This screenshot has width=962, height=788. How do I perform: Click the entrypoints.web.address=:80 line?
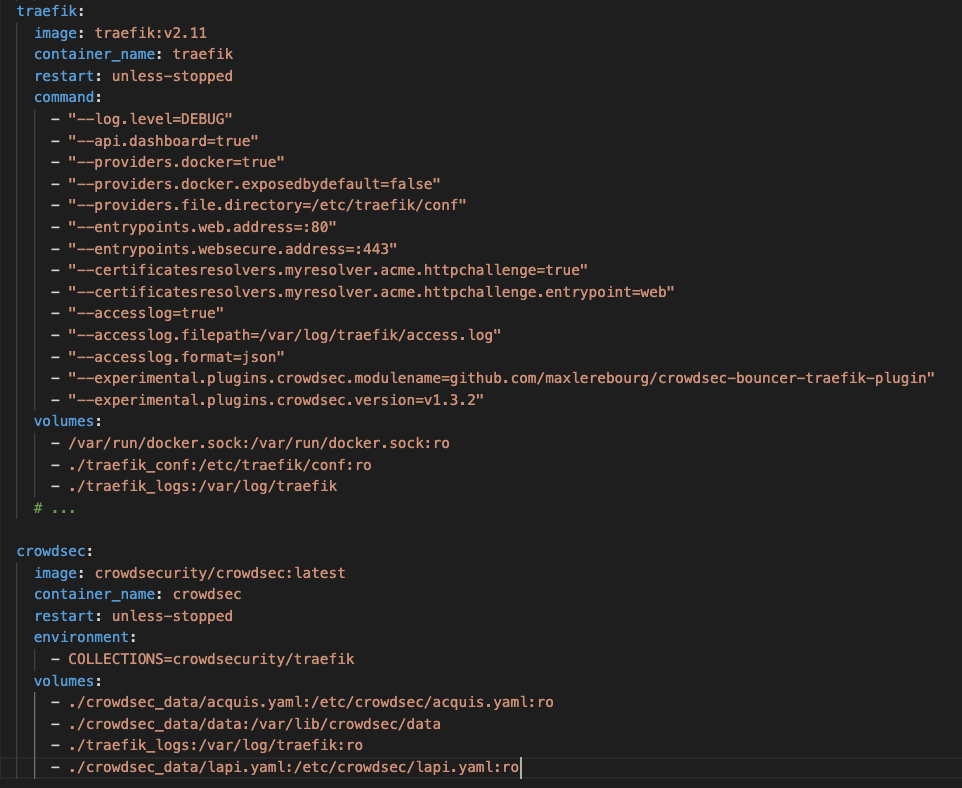click(194, 227)
